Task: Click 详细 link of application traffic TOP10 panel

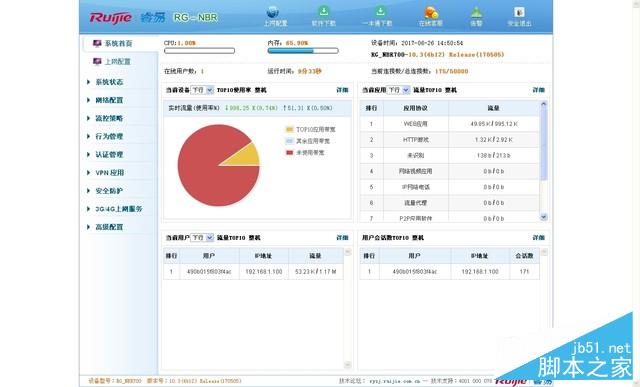Action: (x=538, y=90)
